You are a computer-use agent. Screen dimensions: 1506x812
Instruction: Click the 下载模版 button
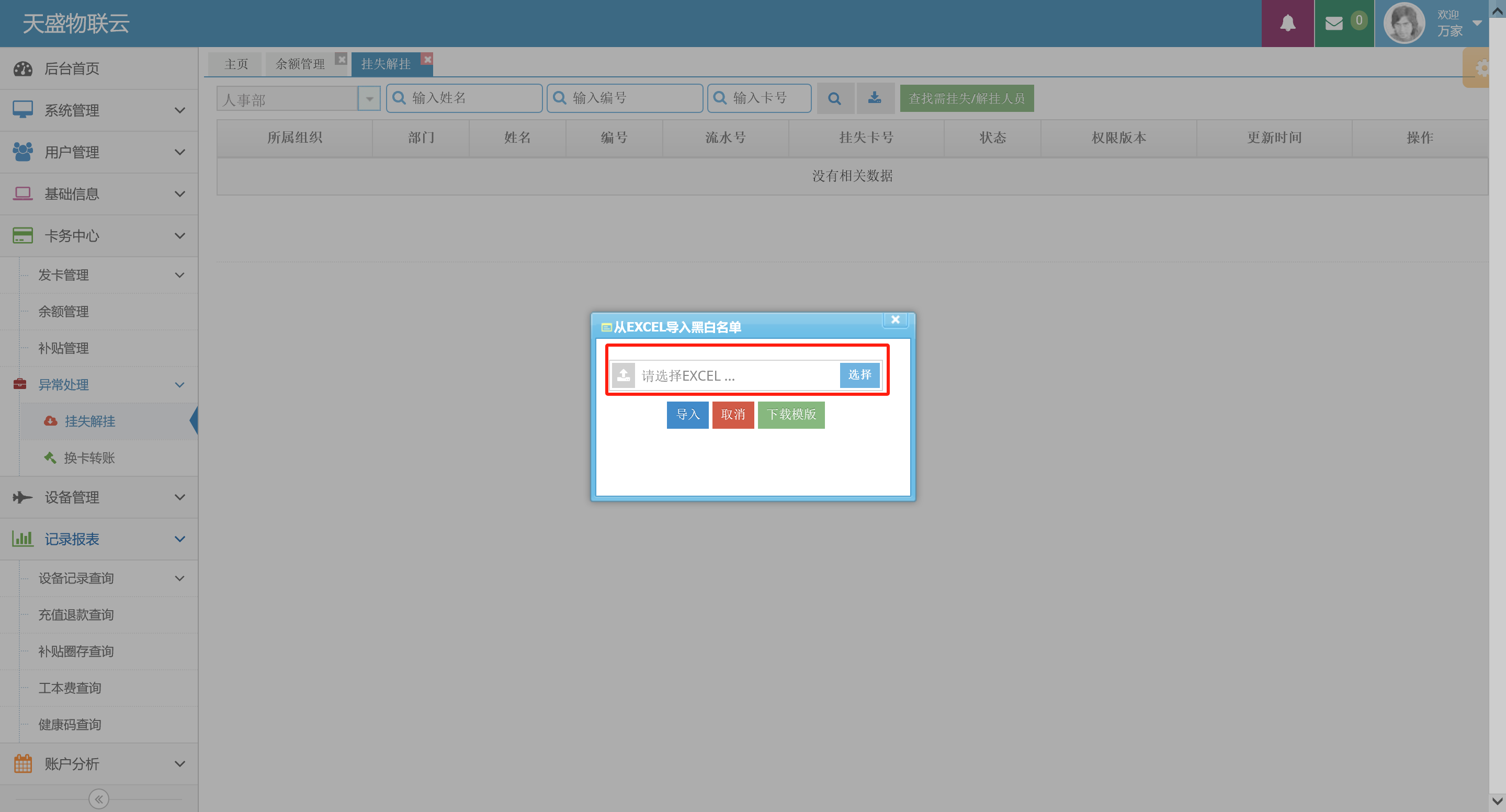click(791, 415)
